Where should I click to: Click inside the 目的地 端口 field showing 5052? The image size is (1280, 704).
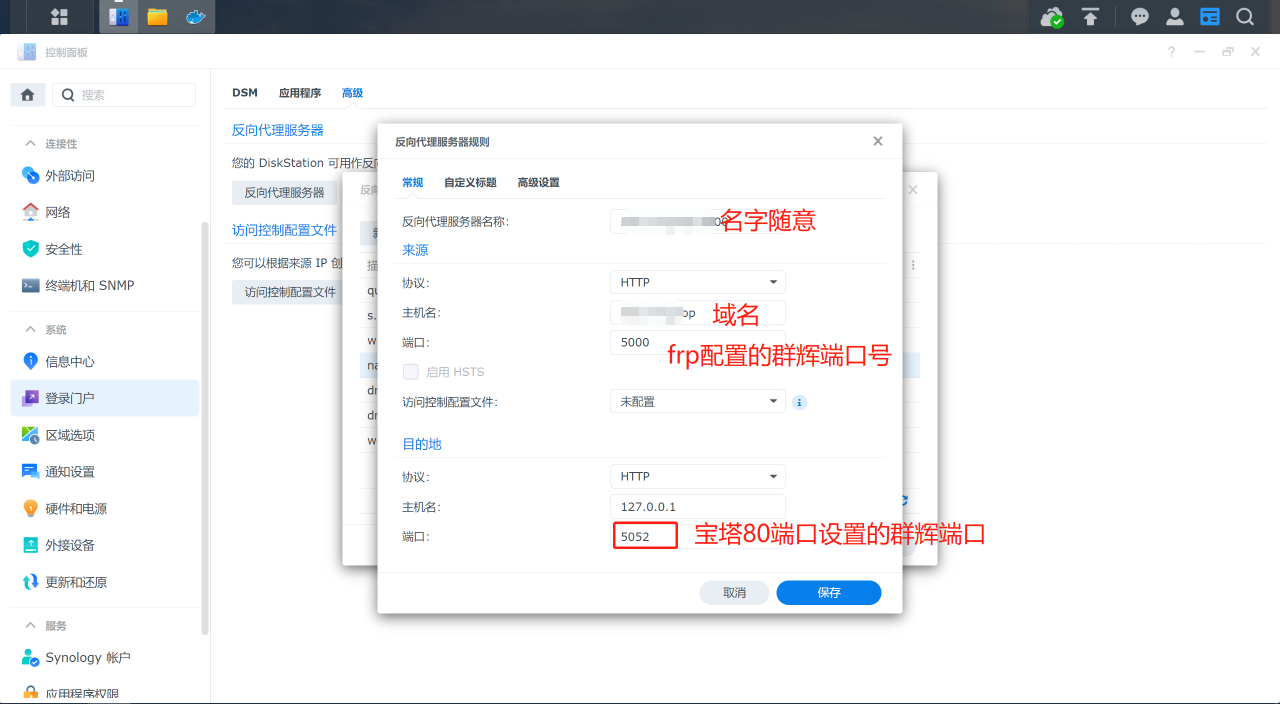click(644, 535)
